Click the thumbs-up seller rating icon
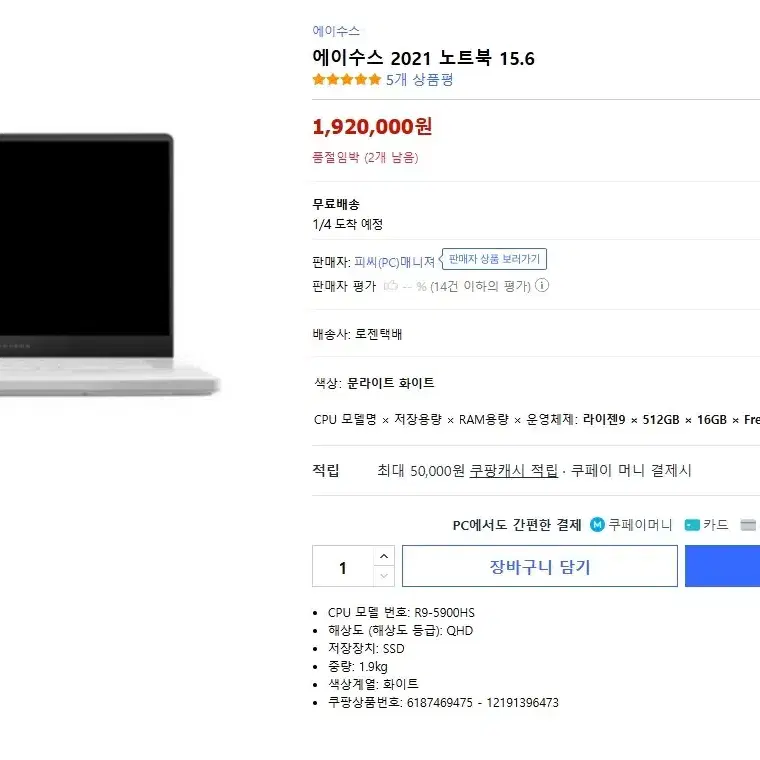Image resolution: width=760 pixels, height=760 pixels. coord(391,285)
